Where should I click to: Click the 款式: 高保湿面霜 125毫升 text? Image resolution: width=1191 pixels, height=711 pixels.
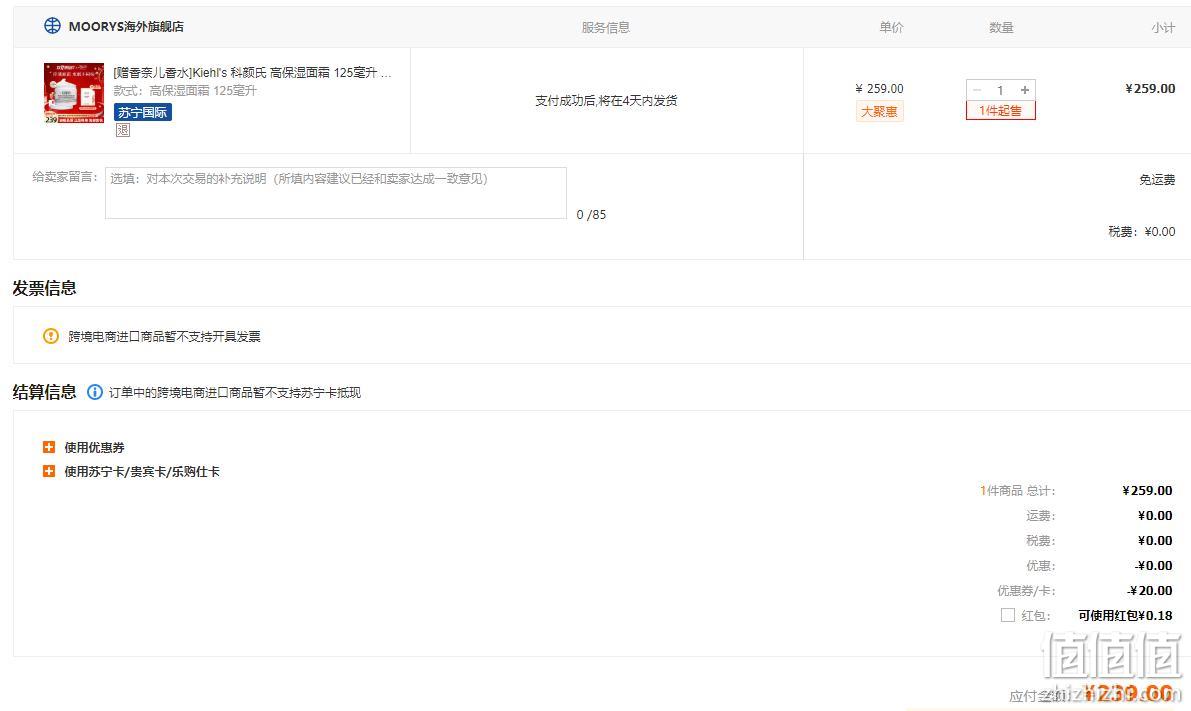click(185, 90)
